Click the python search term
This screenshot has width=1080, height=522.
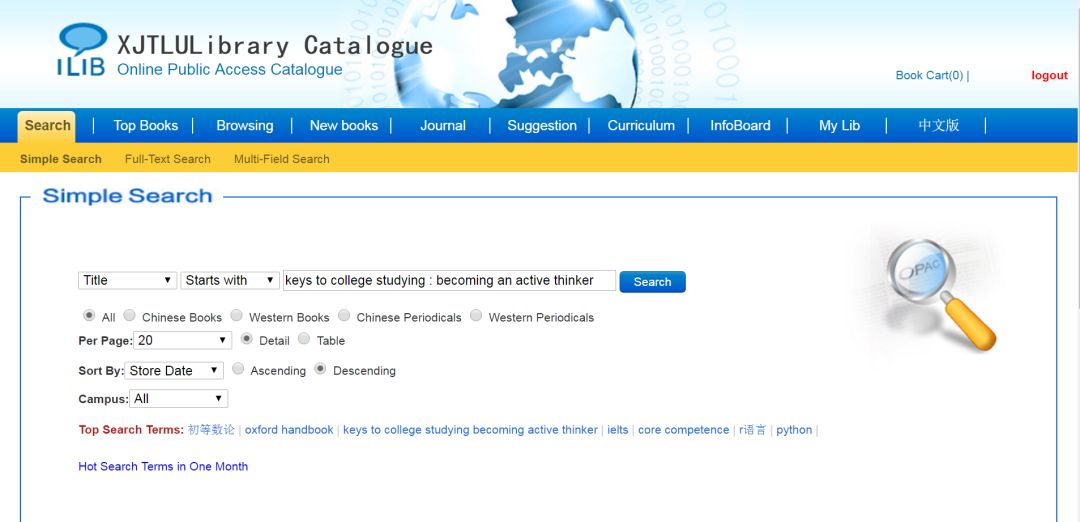pos(794,430)
